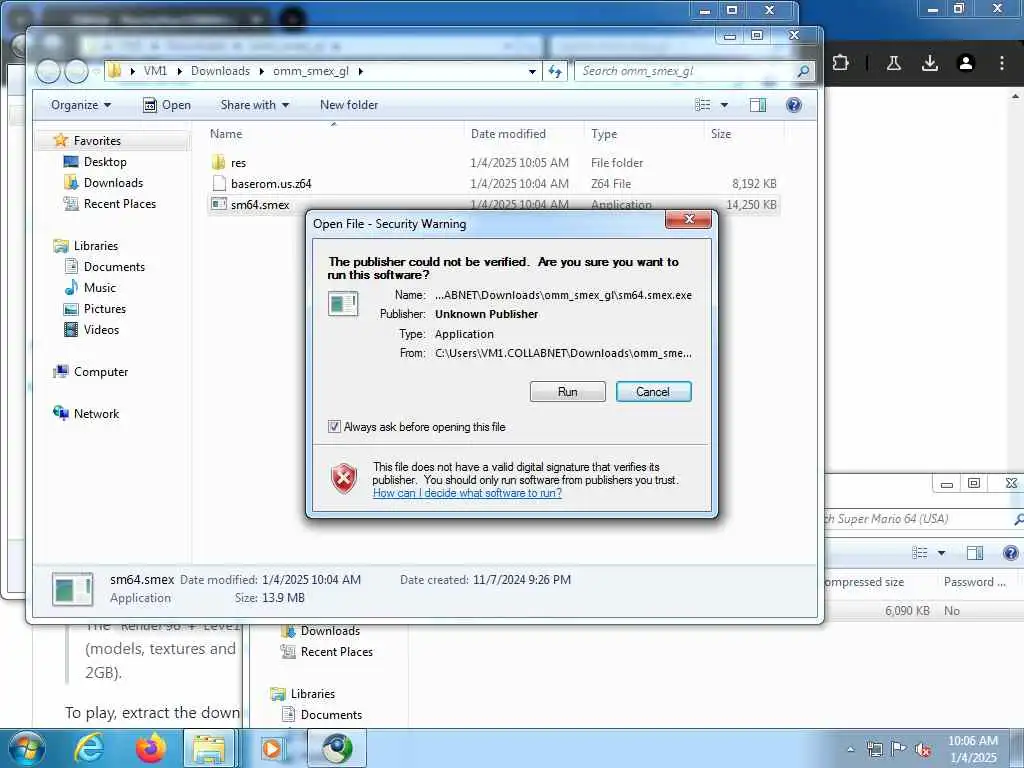This screenshot has width=1024, height=768.
Task: Open address bar history dropdown
Action: coord(532,71)
